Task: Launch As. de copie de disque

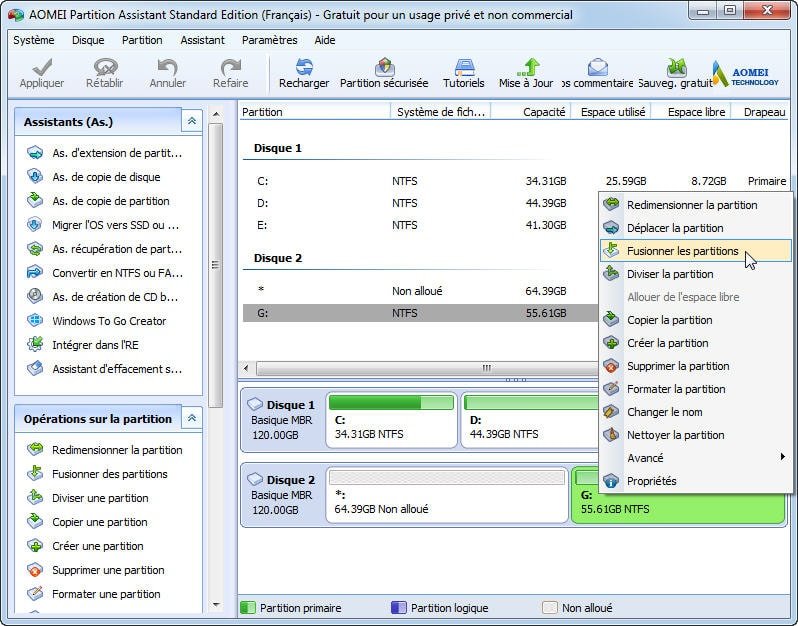Action: [x=94, y=177]
